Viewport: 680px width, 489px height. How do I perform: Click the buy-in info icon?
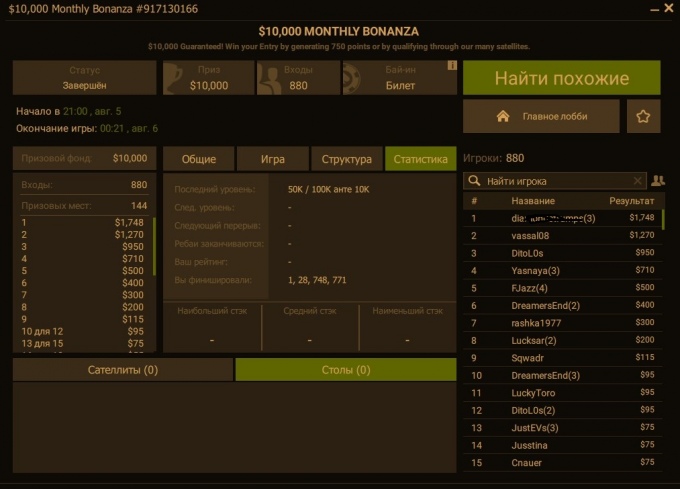(452, 65)
